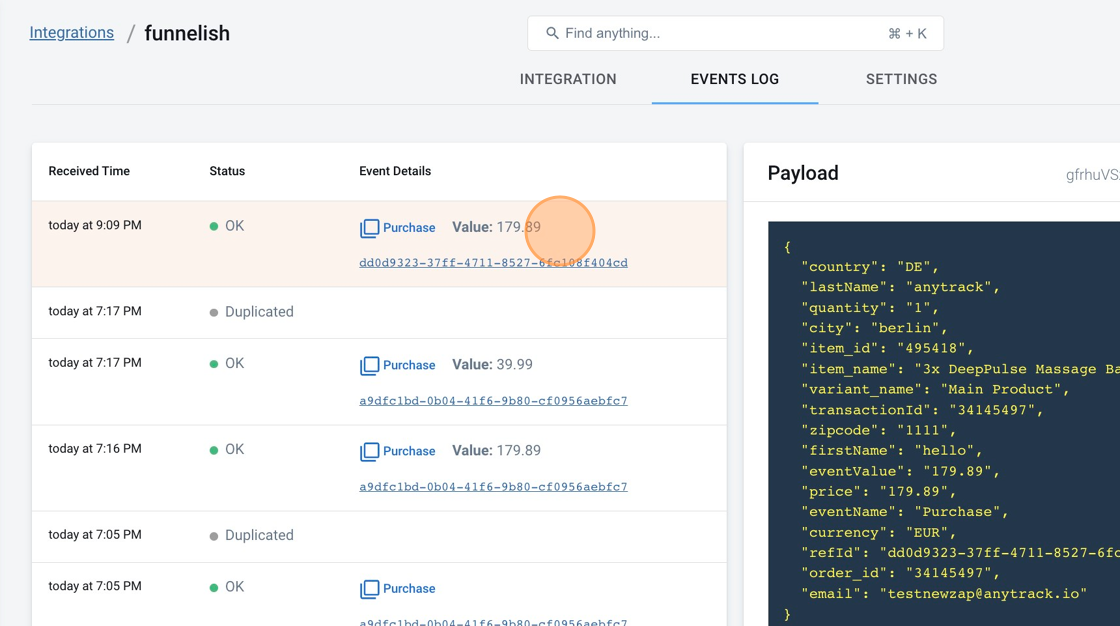The height and width of the screenshot is (626, 1120).
Task: Switch to the SETTINGS tab
Action: click(x=901, y=79)
